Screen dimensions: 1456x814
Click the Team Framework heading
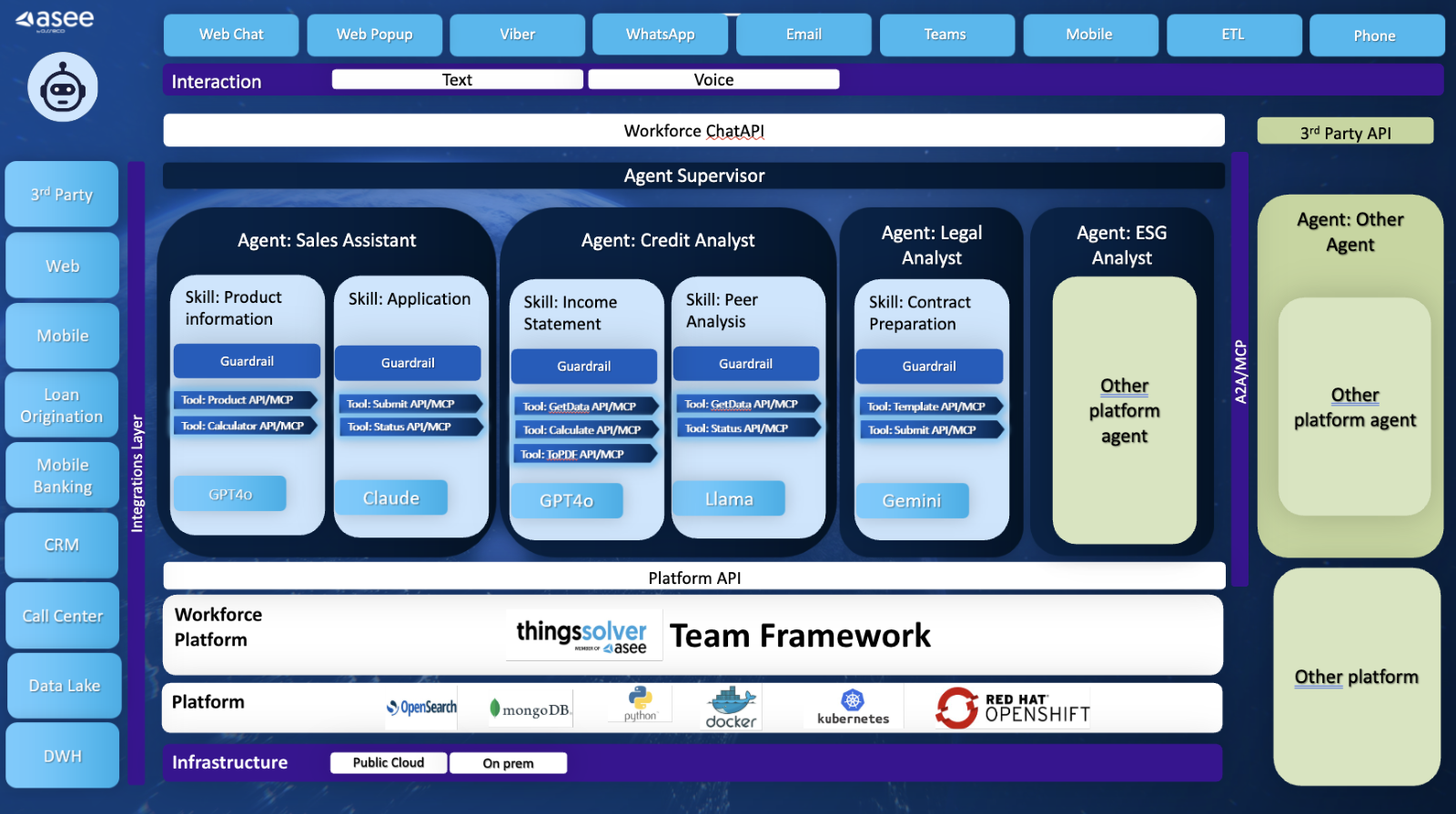800,636
